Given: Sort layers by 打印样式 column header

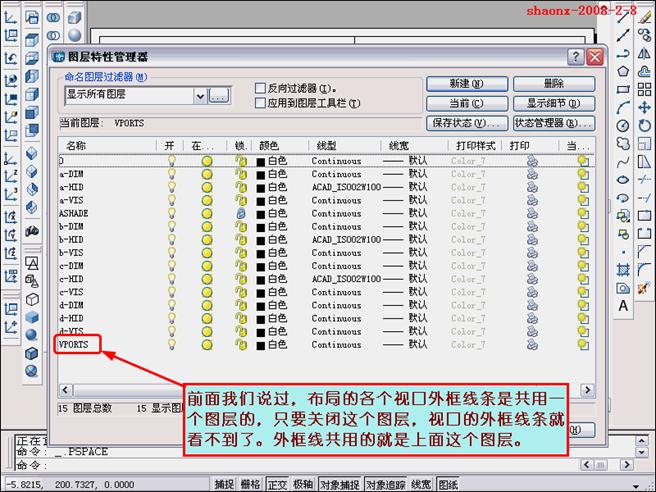Looking at the screenshot, I should 476,146.
